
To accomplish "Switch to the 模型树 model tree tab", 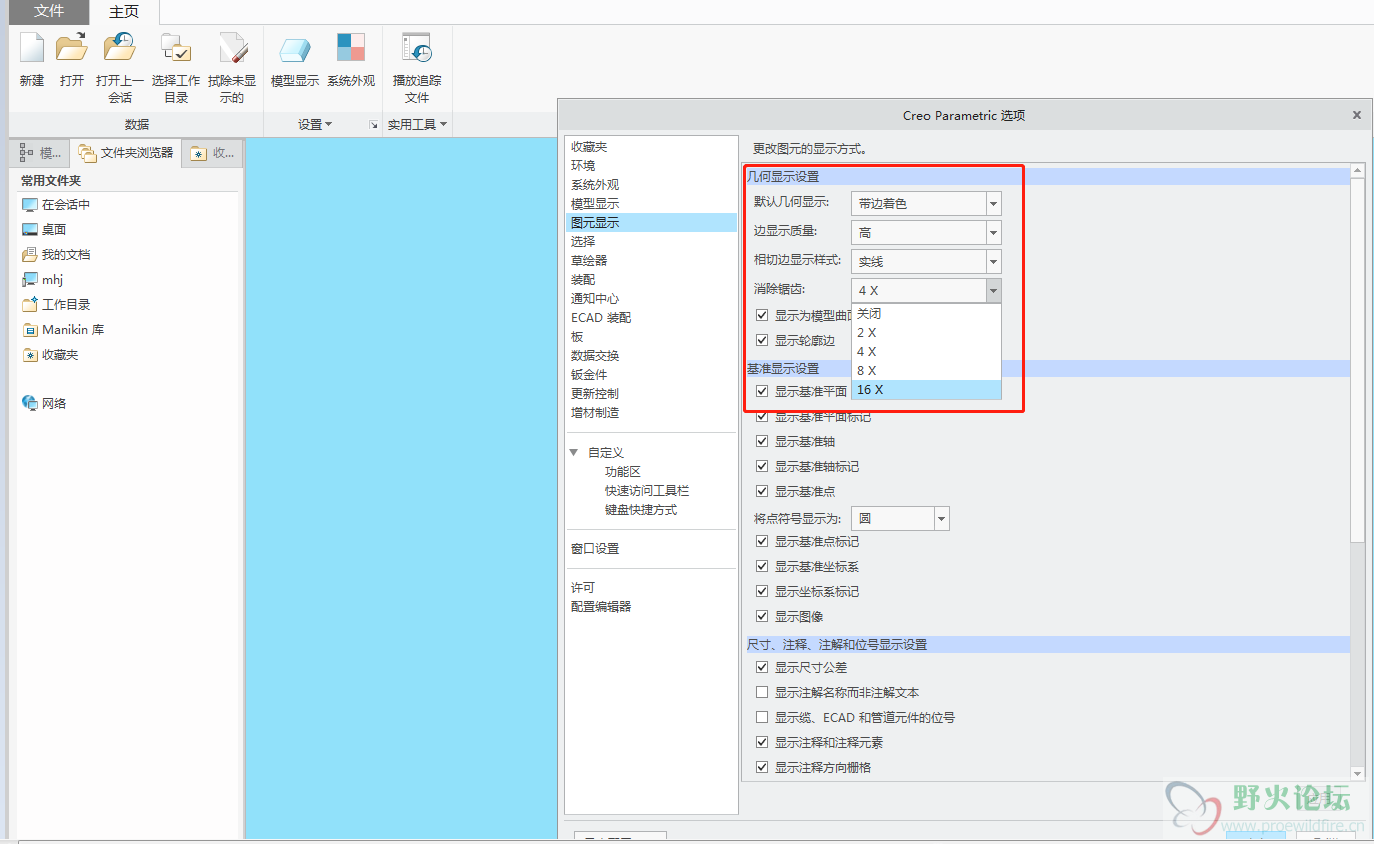I will coord(40,153).
